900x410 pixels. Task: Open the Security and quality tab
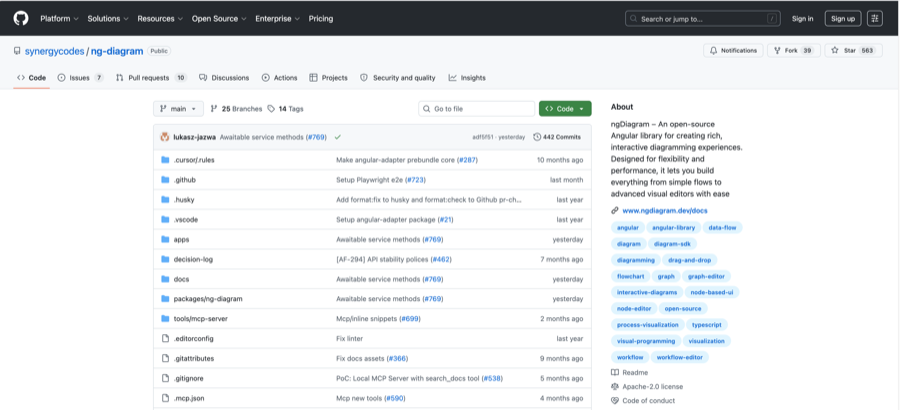coord(398,78)
